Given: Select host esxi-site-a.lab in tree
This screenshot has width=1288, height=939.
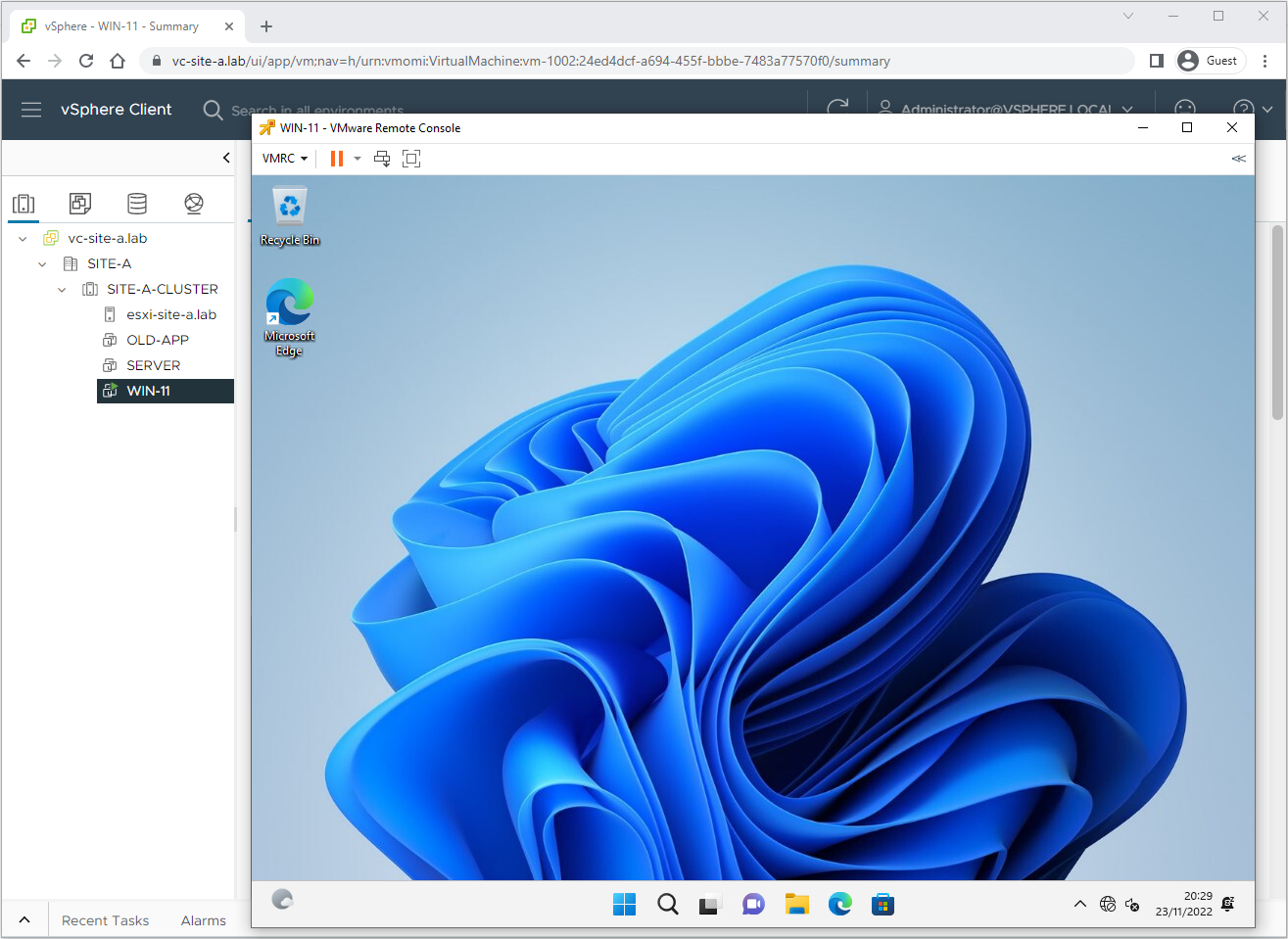Looking at the screenshot, I should [170, 314].
